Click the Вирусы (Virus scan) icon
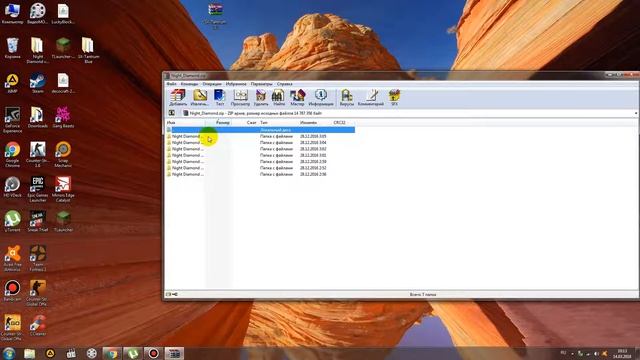The height and width of the screenshot is (360, 640). click(347, 98)
